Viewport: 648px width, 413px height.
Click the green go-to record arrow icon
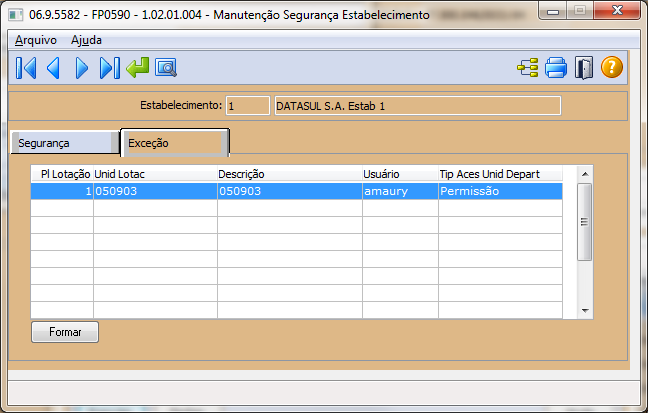(138, 68)
